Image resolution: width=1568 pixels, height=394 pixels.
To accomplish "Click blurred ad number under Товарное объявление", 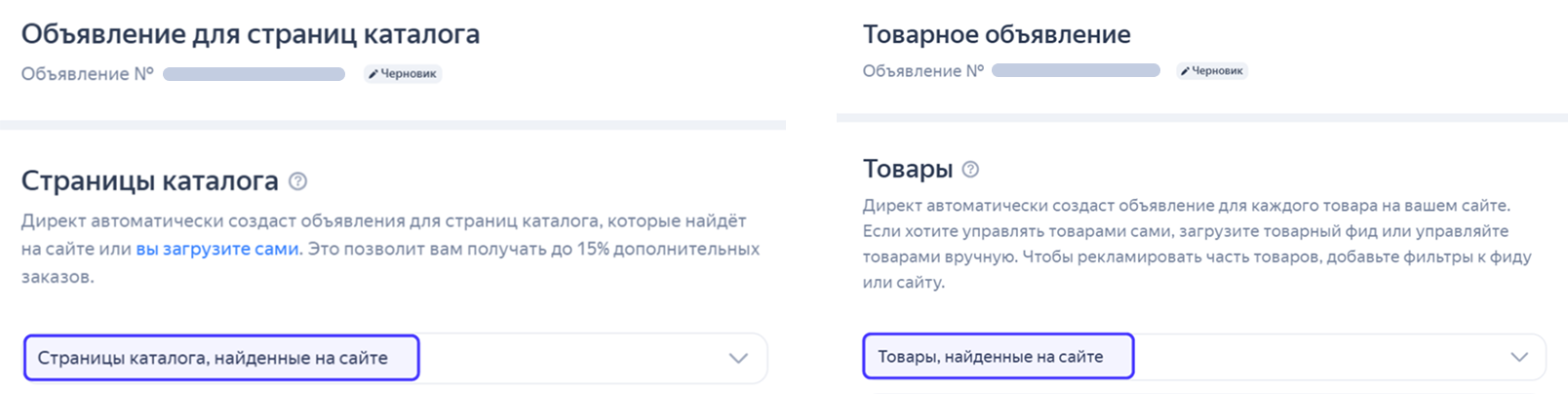I will pyautogui.click(x=1076, y=70).
